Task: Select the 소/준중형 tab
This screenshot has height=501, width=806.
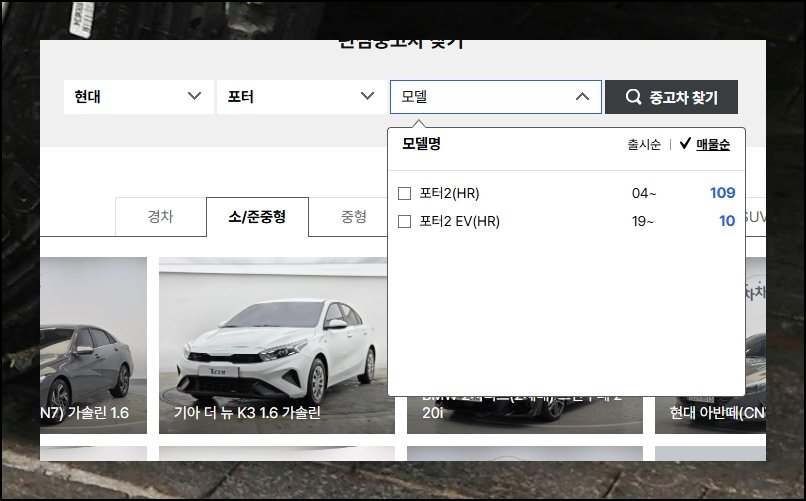Action: [x=258, y=216]
